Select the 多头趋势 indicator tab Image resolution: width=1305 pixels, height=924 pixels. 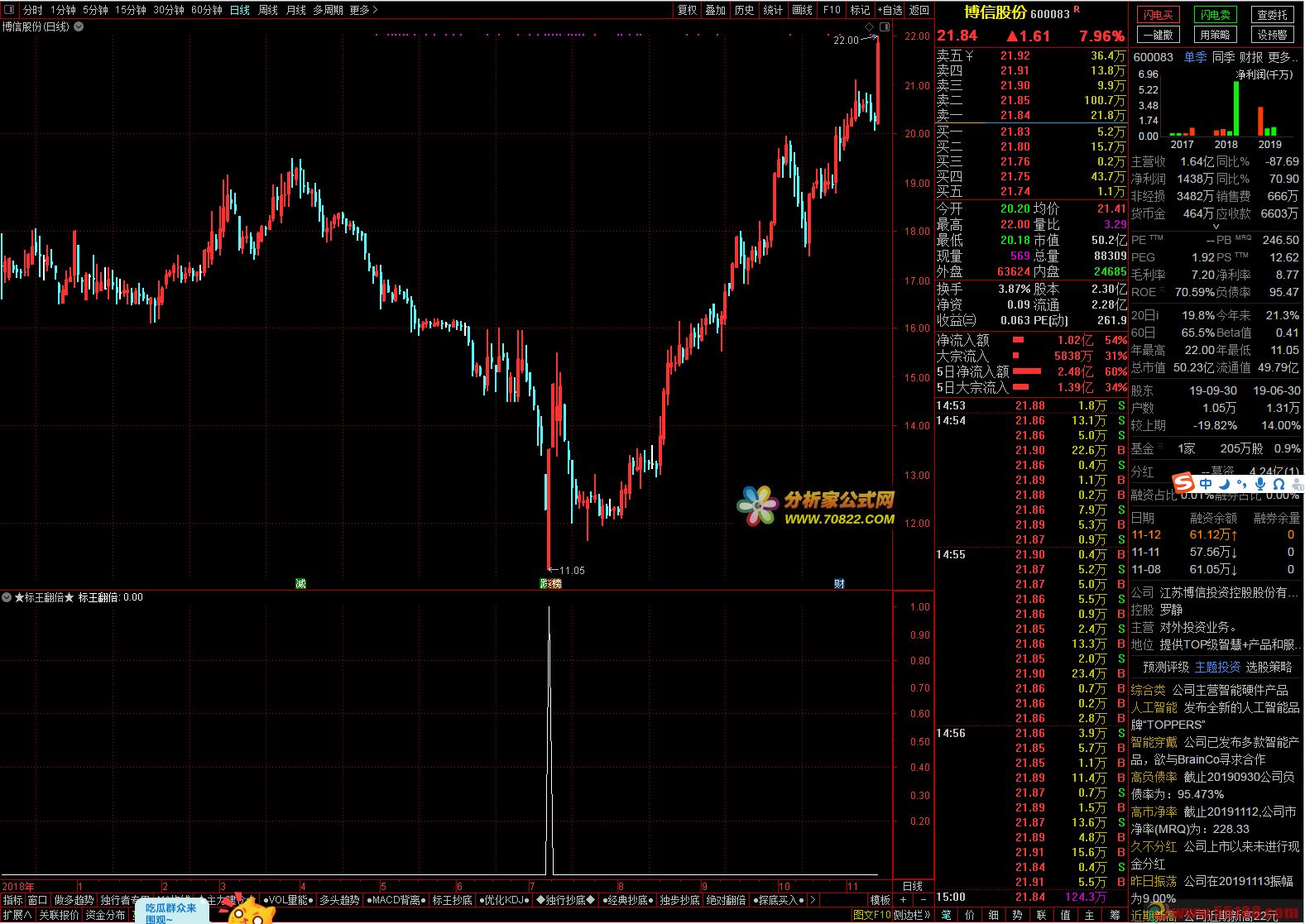pyautogui.click(x=339, y=900)
